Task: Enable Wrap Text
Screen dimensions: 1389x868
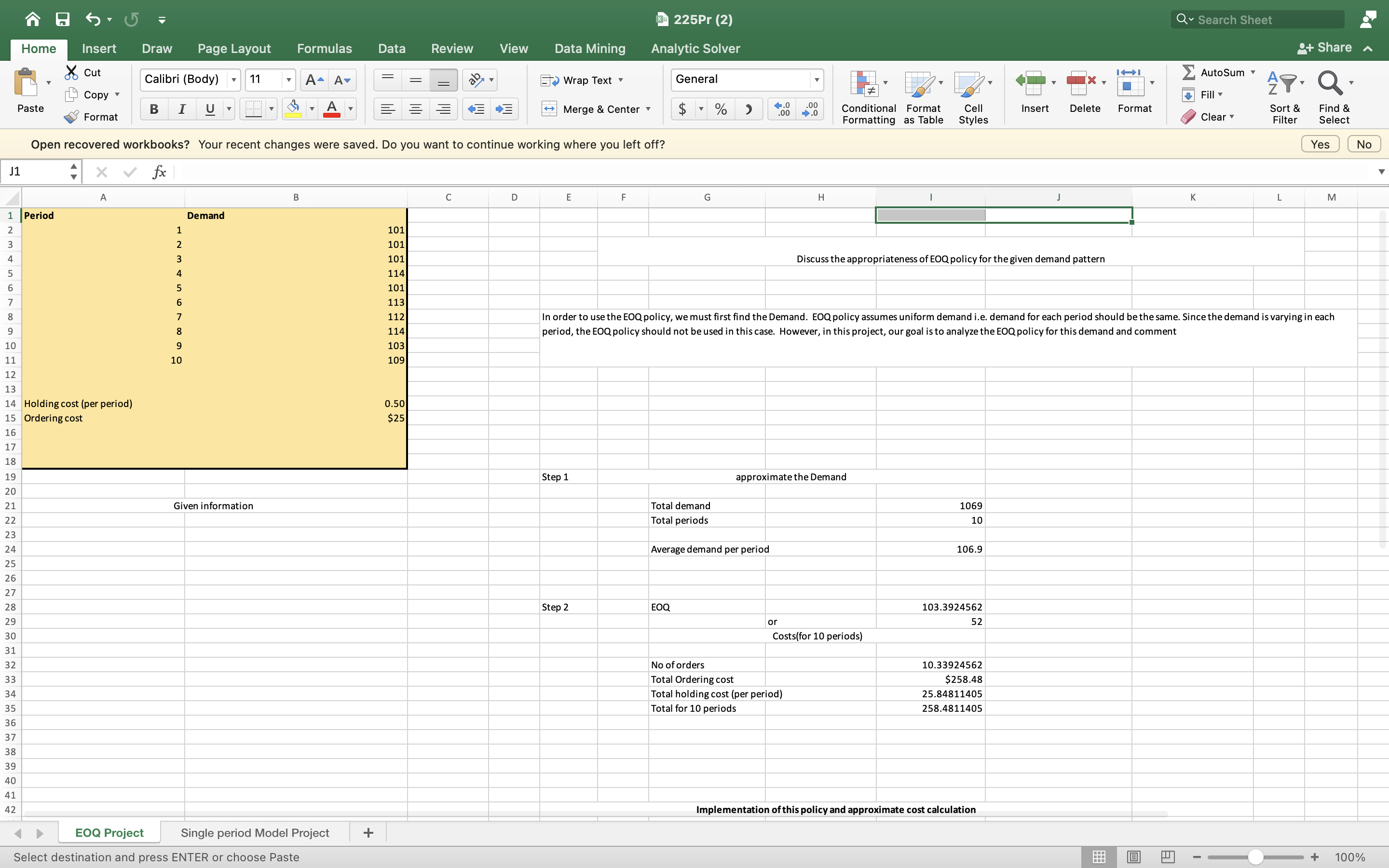Action: (582, 80)
